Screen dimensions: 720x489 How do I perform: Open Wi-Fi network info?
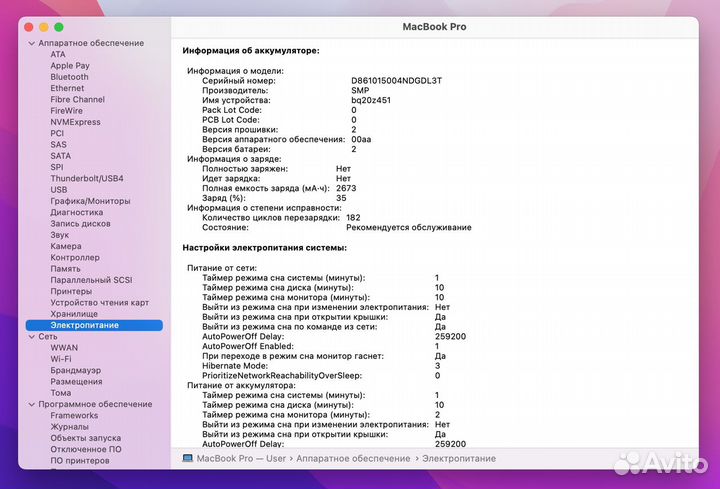(61, 359)
